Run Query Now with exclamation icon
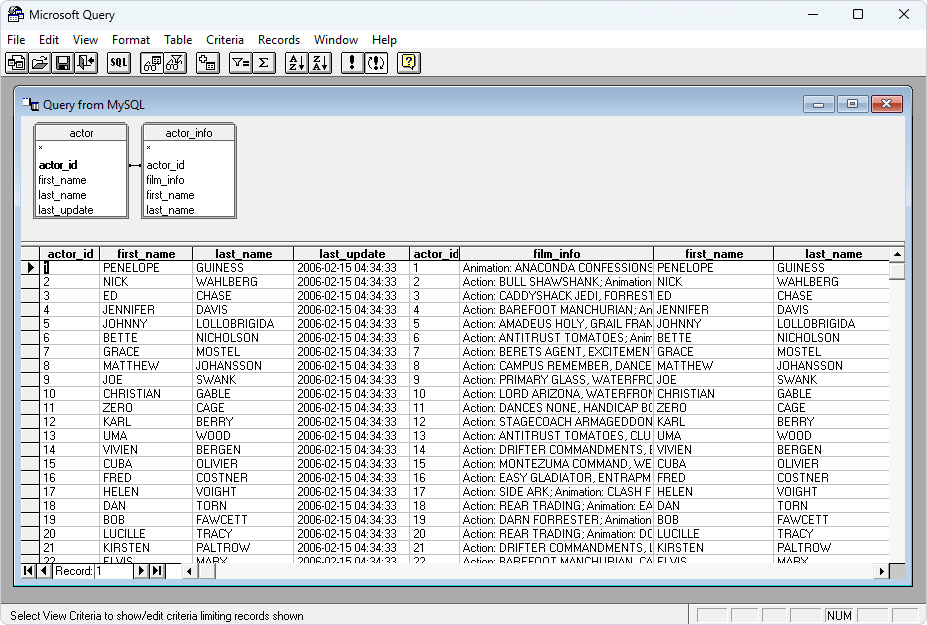The image size is (927, 625). coord(352,63)
